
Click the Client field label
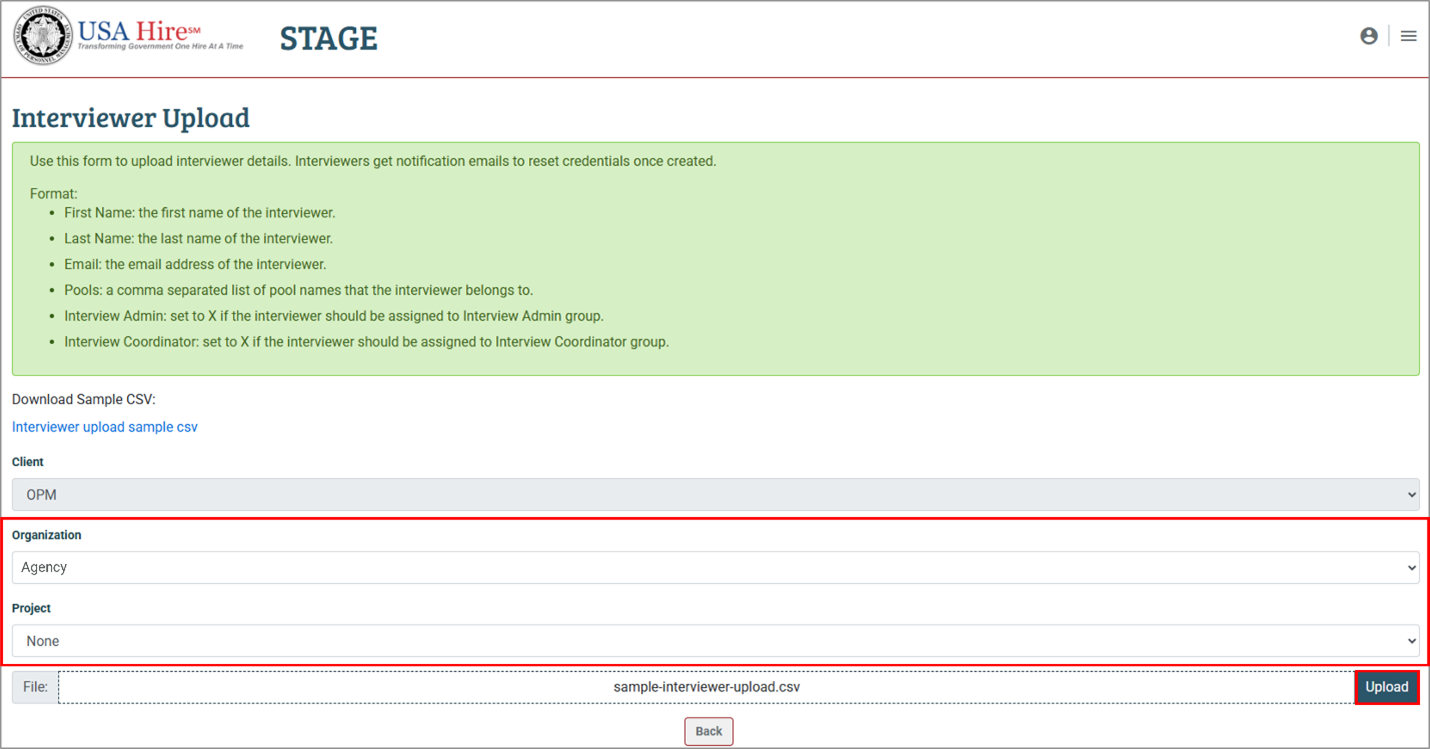(x=28, y=462)
